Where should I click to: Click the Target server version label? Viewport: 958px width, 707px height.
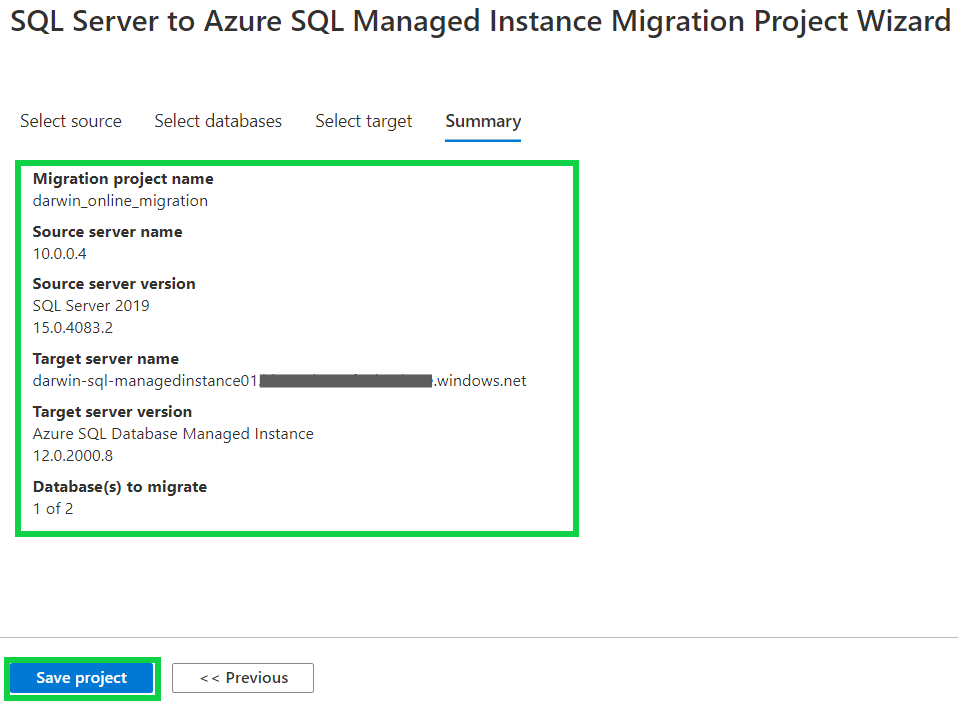pyautogui.click(x=112, y=412)
